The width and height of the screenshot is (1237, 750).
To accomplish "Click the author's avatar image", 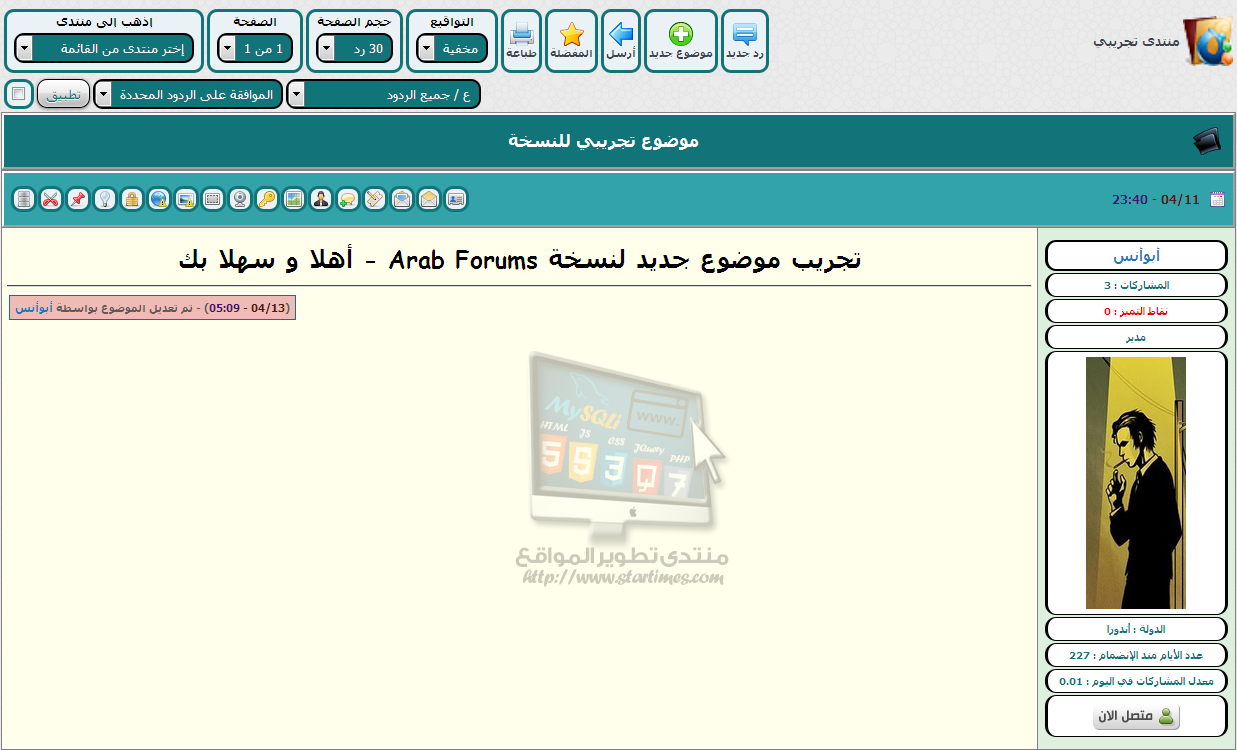I will (x=1135, y=483).
